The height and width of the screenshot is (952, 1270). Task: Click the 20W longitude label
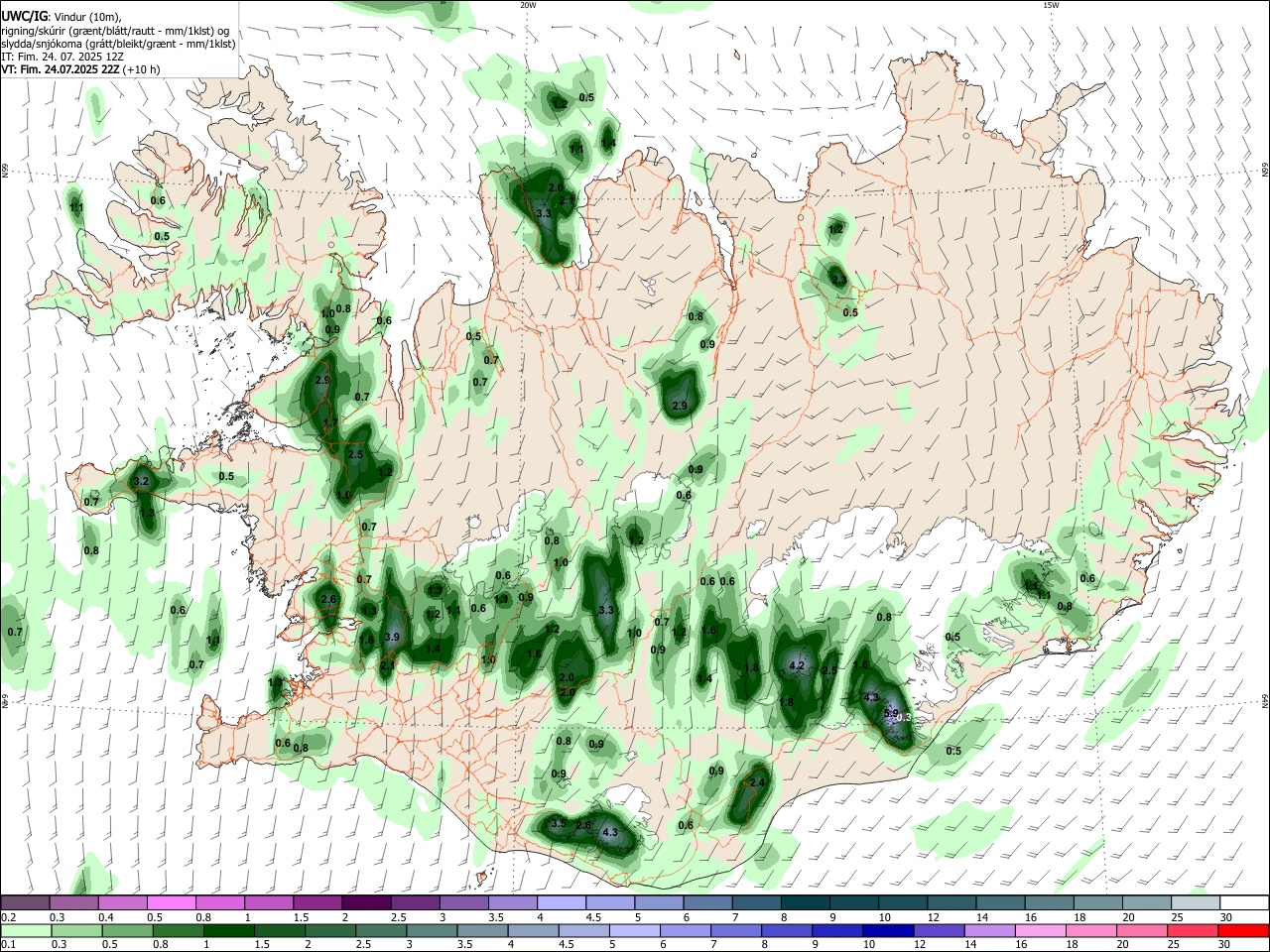pos(528,5)
